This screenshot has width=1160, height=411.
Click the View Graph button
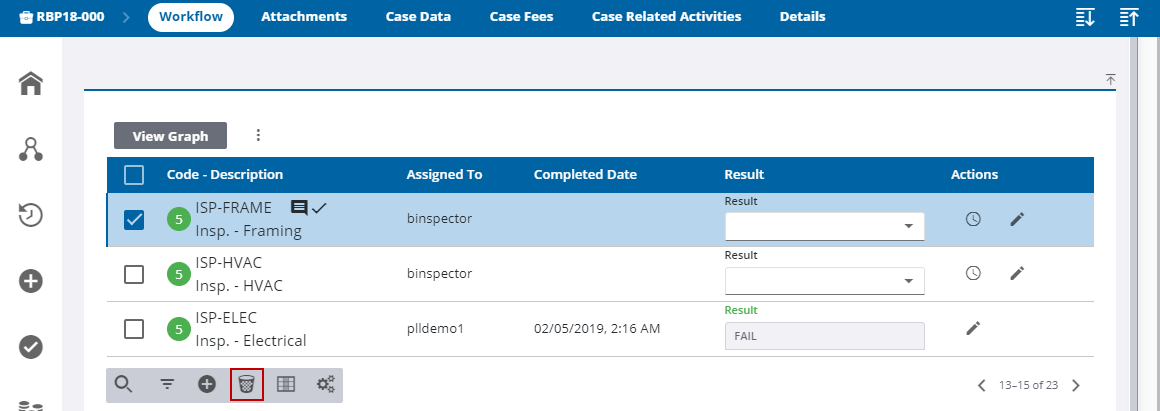coord(170,136)
